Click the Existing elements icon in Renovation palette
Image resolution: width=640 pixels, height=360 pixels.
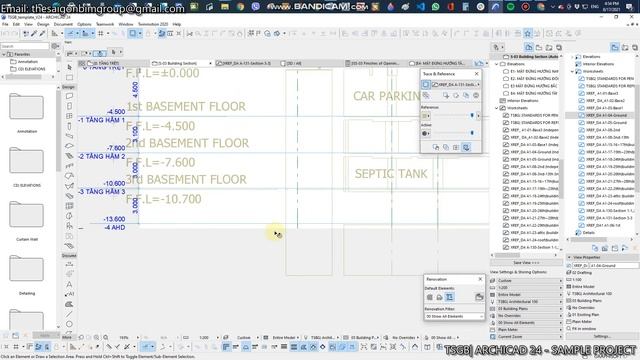[429, 297]
